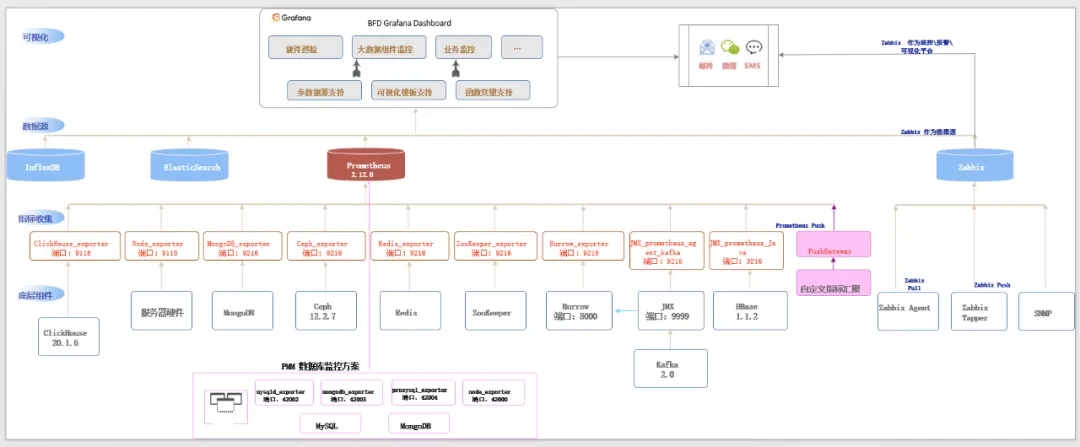Click the pink PushGateway box
This screenshot has height=447, width=1080.
[833, 251]
